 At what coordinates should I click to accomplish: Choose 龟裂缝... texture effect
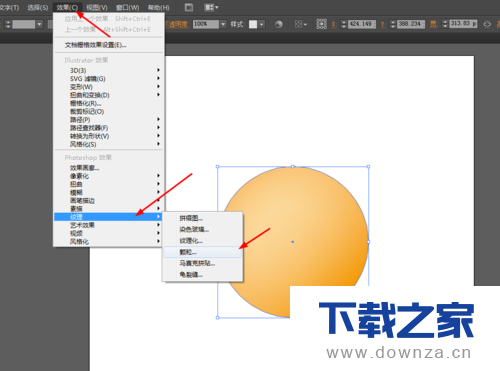pos(203,275)
